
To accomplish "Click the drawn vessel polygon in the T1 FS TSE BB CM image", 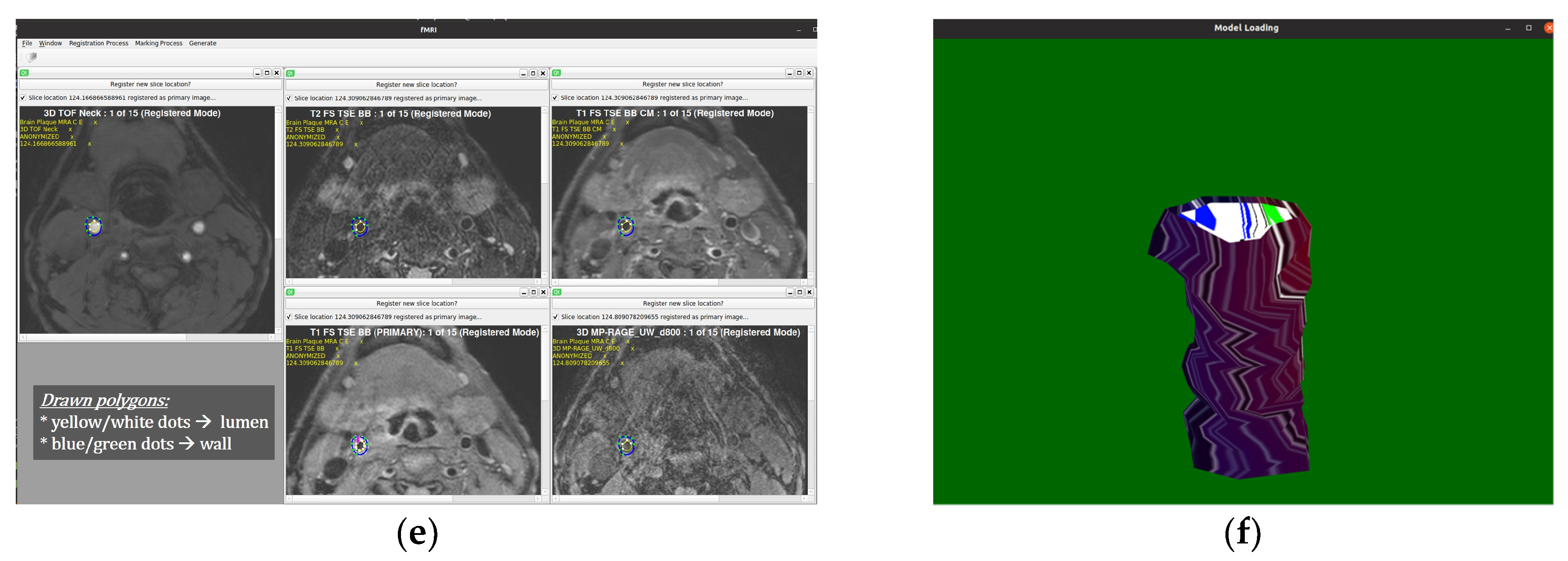I will coord(626,227).
